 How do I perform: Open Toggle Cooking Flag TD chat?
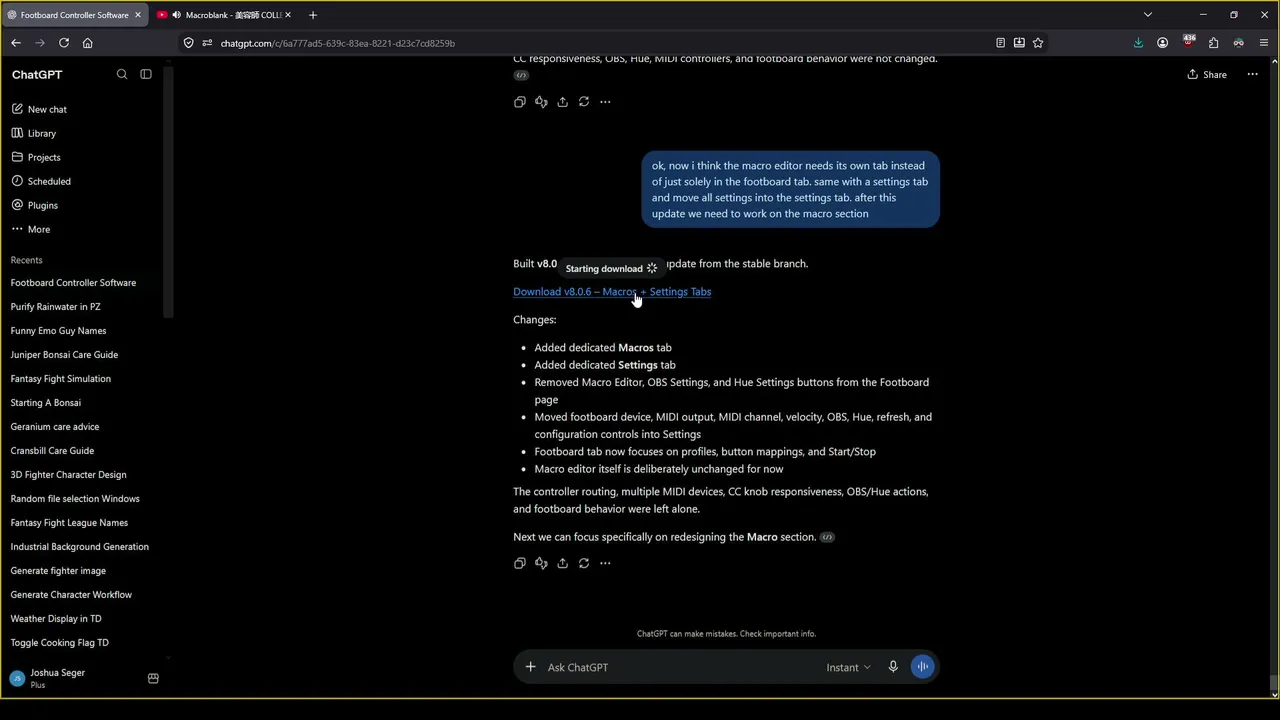click(x=59, y=643)
